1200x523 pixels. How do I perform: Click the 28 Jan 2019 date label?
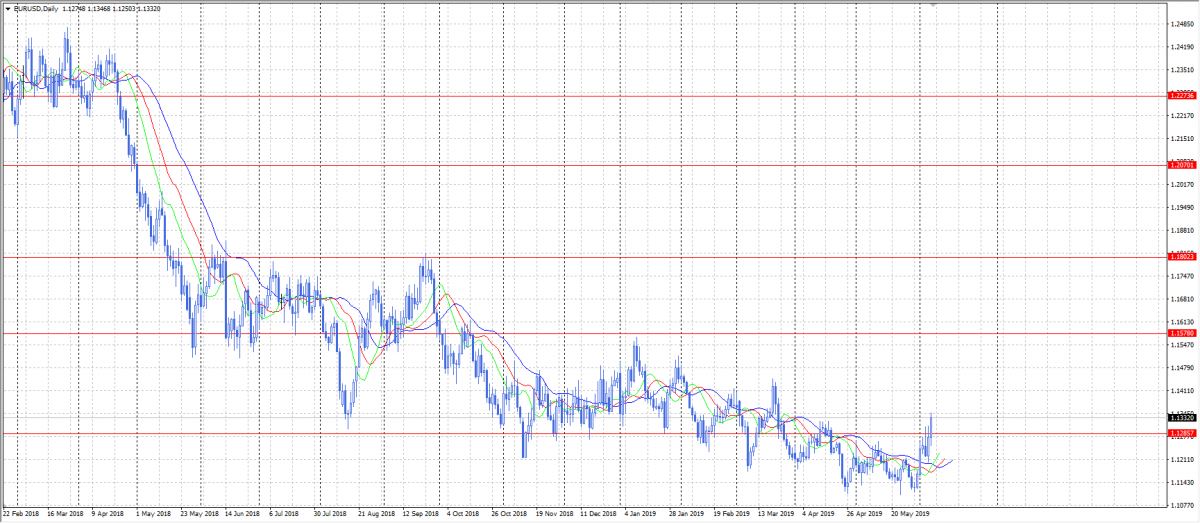coord(685,514)
